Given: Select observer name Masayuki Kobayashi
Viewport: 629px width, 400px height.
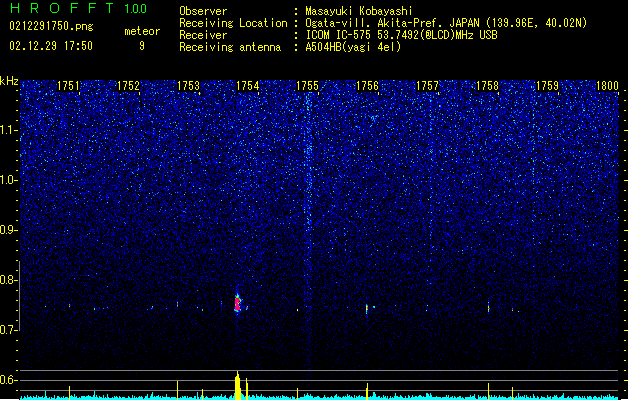Looking at the screenshot, I should click(359, 11).
